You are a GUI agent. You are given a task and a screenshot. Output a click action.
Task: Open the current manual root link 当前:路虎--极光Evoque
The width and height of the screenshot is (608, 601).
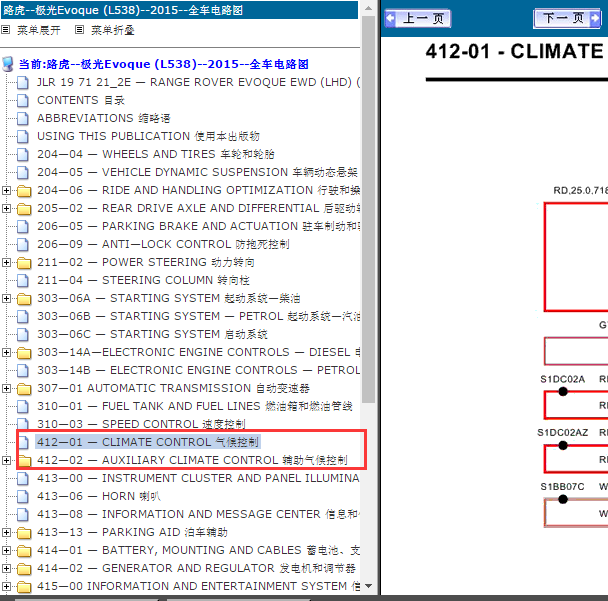(x=163, y=64)
